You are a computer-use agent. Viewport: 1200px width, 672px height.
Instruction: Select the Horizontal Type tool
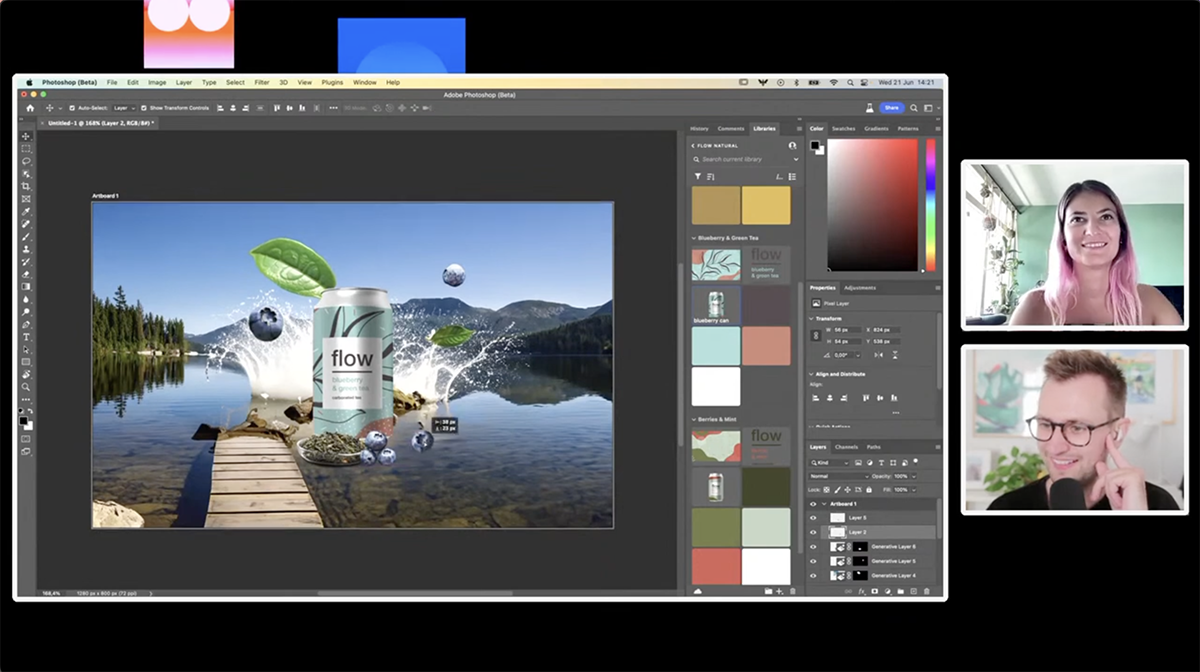(26, 337)
